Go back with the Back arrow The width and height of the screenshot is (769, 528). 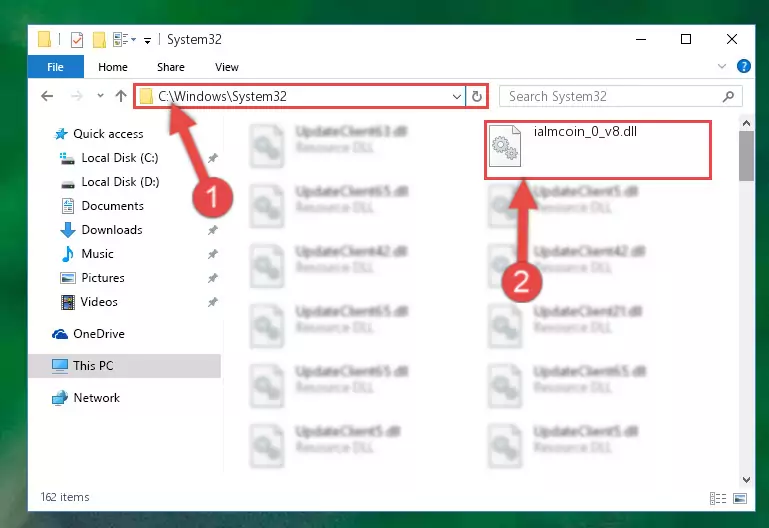coord(47,96)
